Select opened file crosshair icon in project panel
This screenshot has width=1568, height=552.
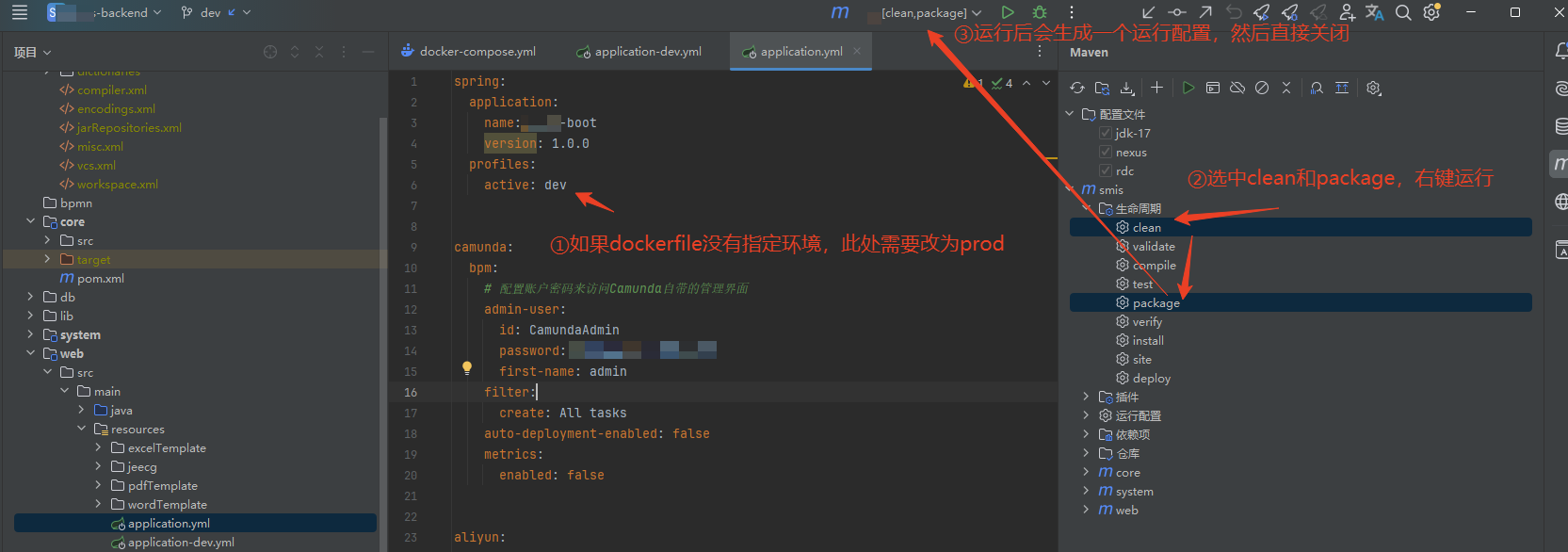click(x=270, y=52)
